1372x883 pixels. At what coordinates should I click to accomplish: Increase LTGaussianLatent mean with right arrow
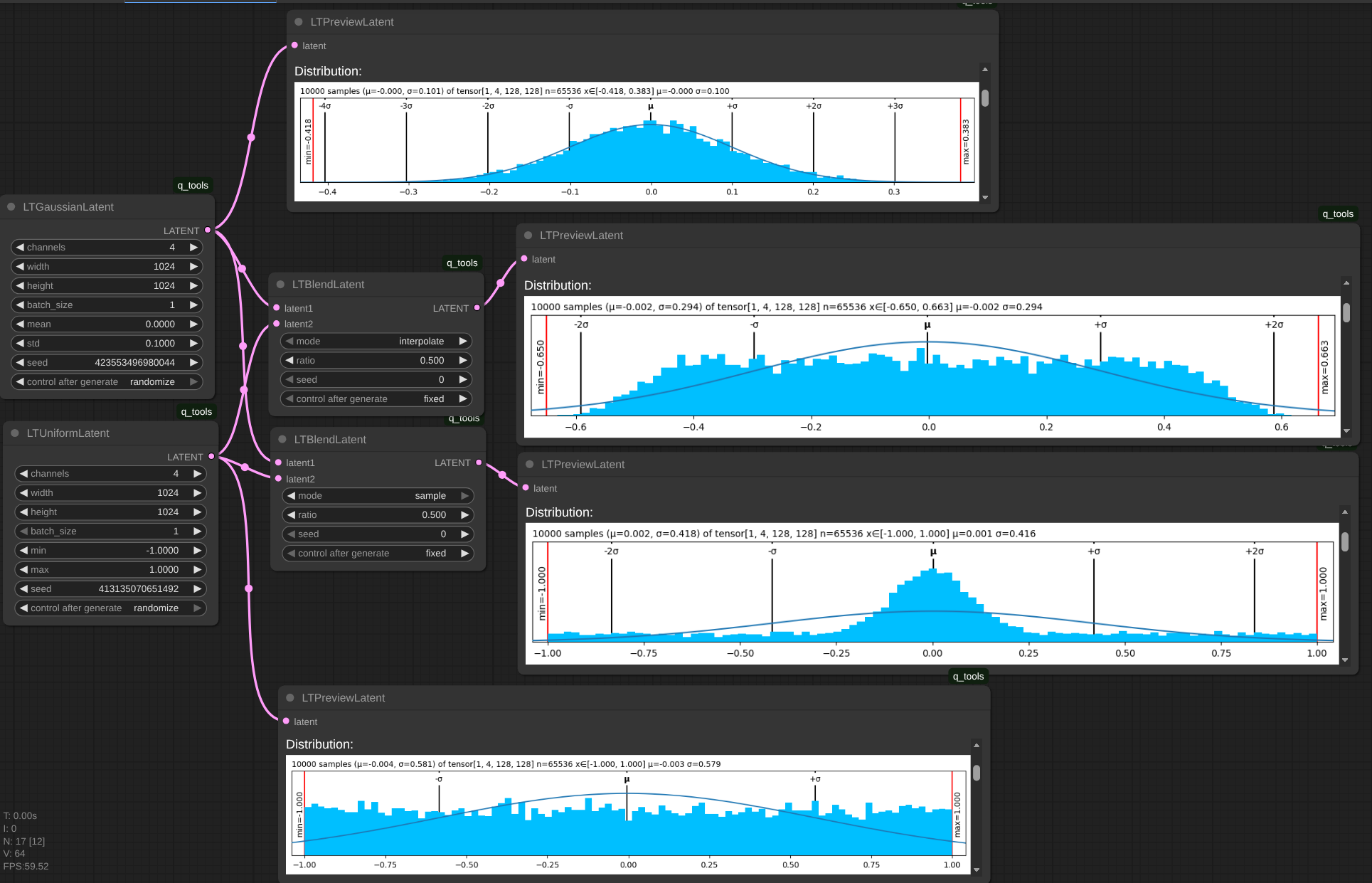[x=193, y=324]
